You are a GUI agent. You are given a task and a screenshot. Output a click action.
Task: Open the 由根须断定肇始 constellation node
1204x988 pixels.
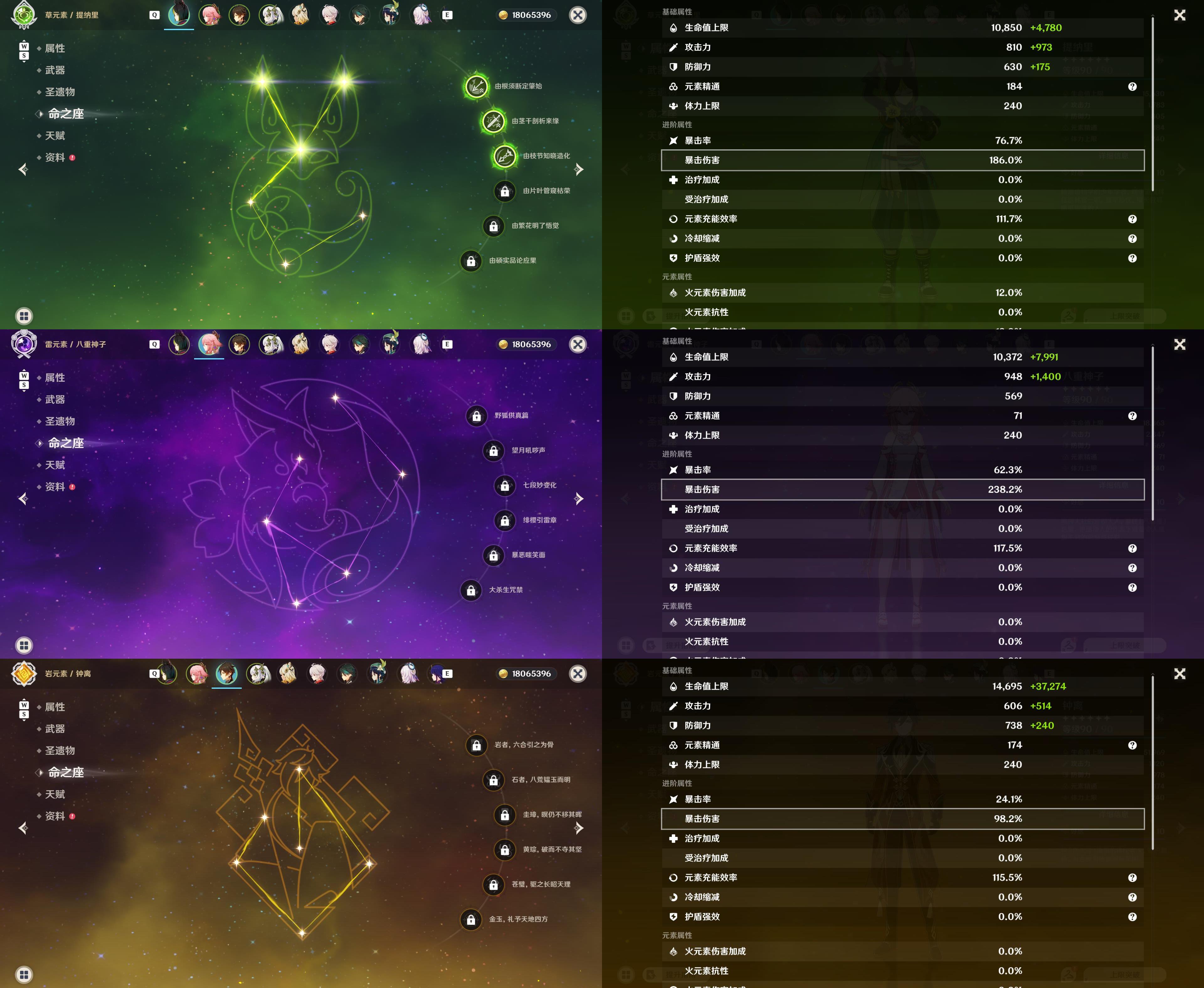point(476,87)
